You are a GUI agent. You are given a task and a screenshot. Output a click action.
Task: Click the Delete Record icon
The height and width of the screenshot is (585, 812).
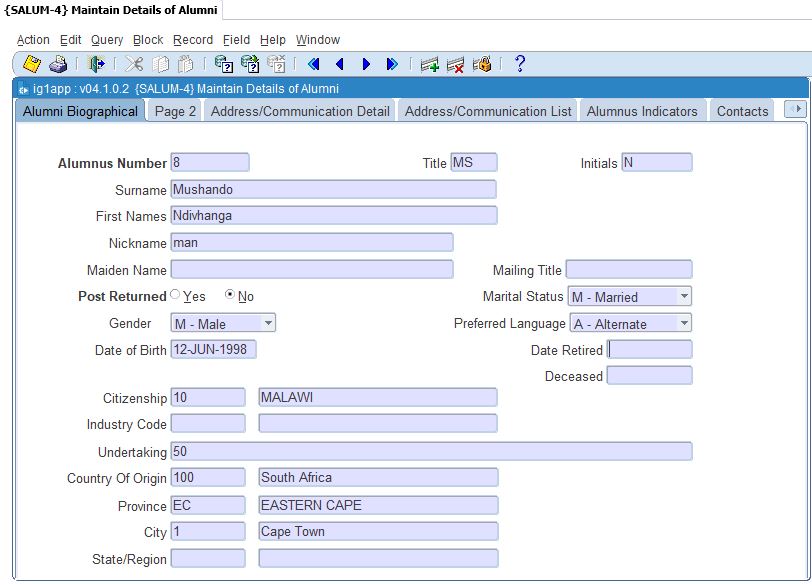[456, 64]
